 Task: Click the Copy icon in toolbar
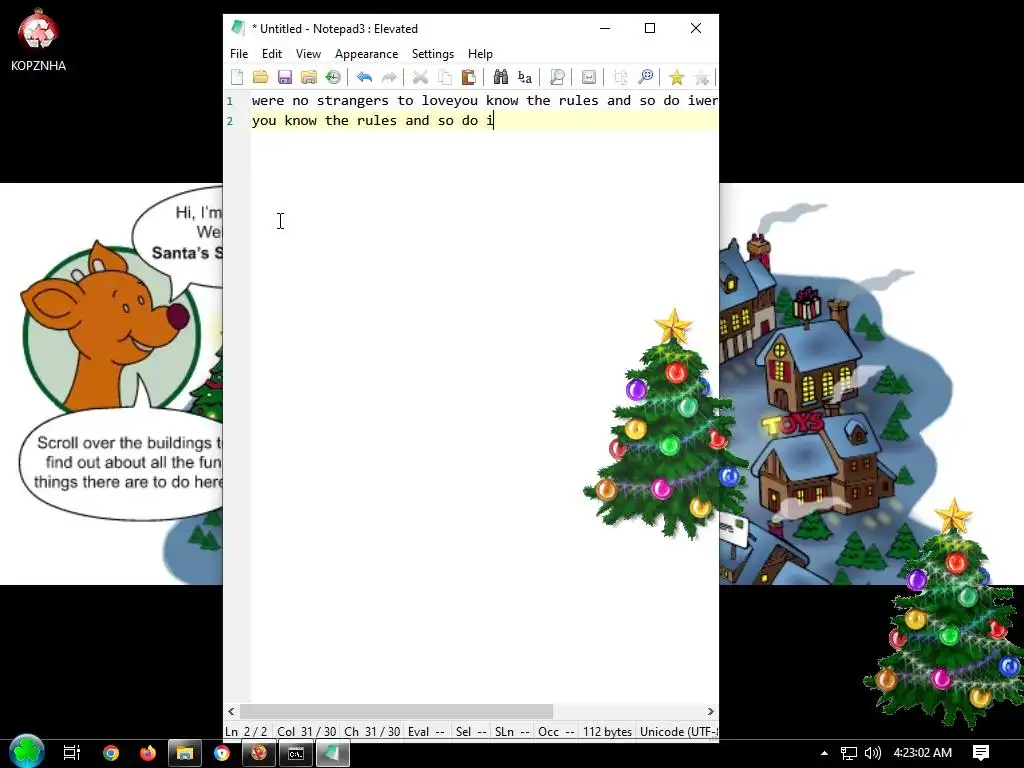(x=444, y=77)
